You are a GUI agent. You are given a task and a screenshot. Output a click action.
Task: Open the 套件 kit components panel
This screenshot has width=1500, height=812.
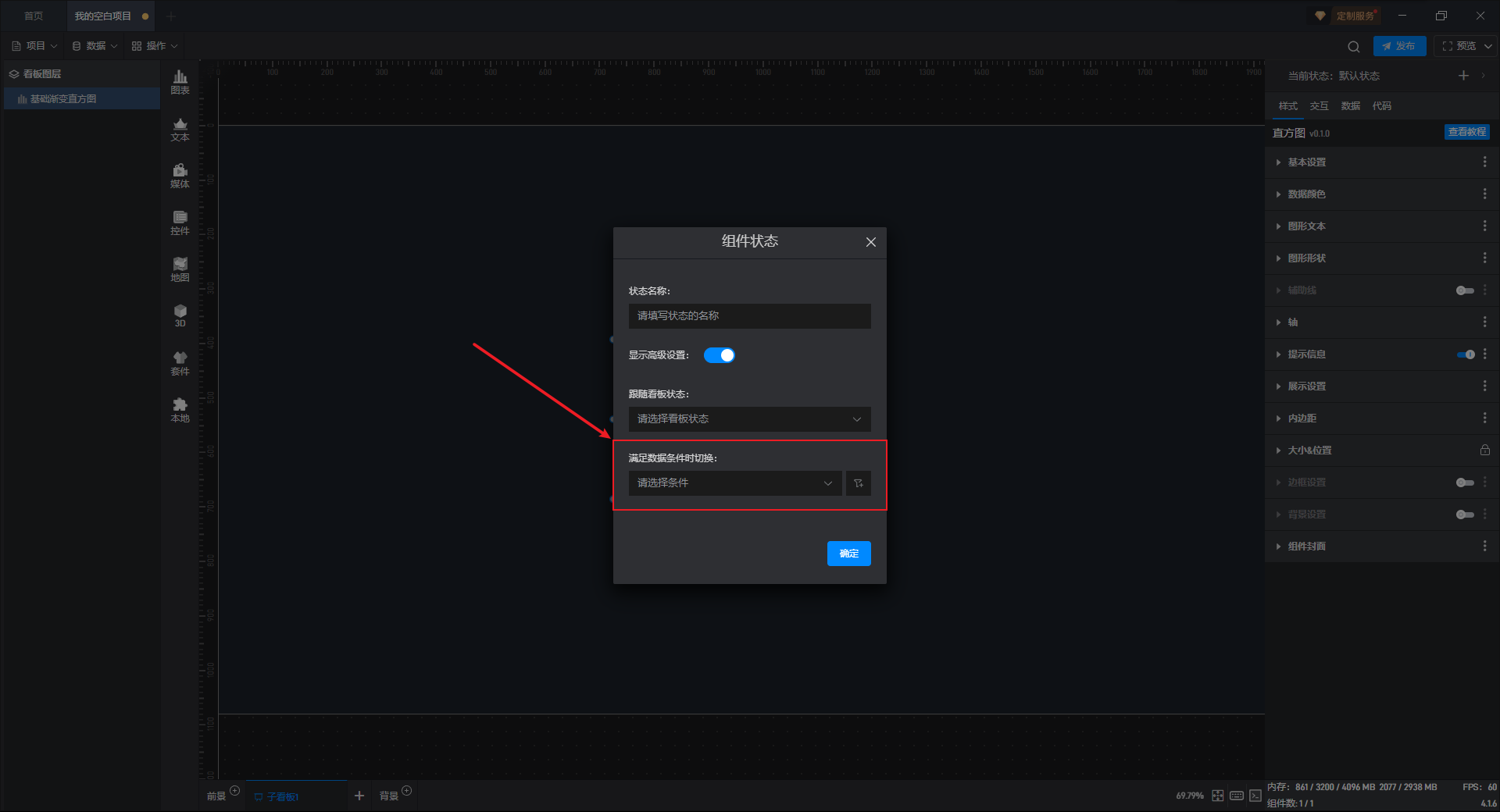pyautogui.click(x=180, y=363)
